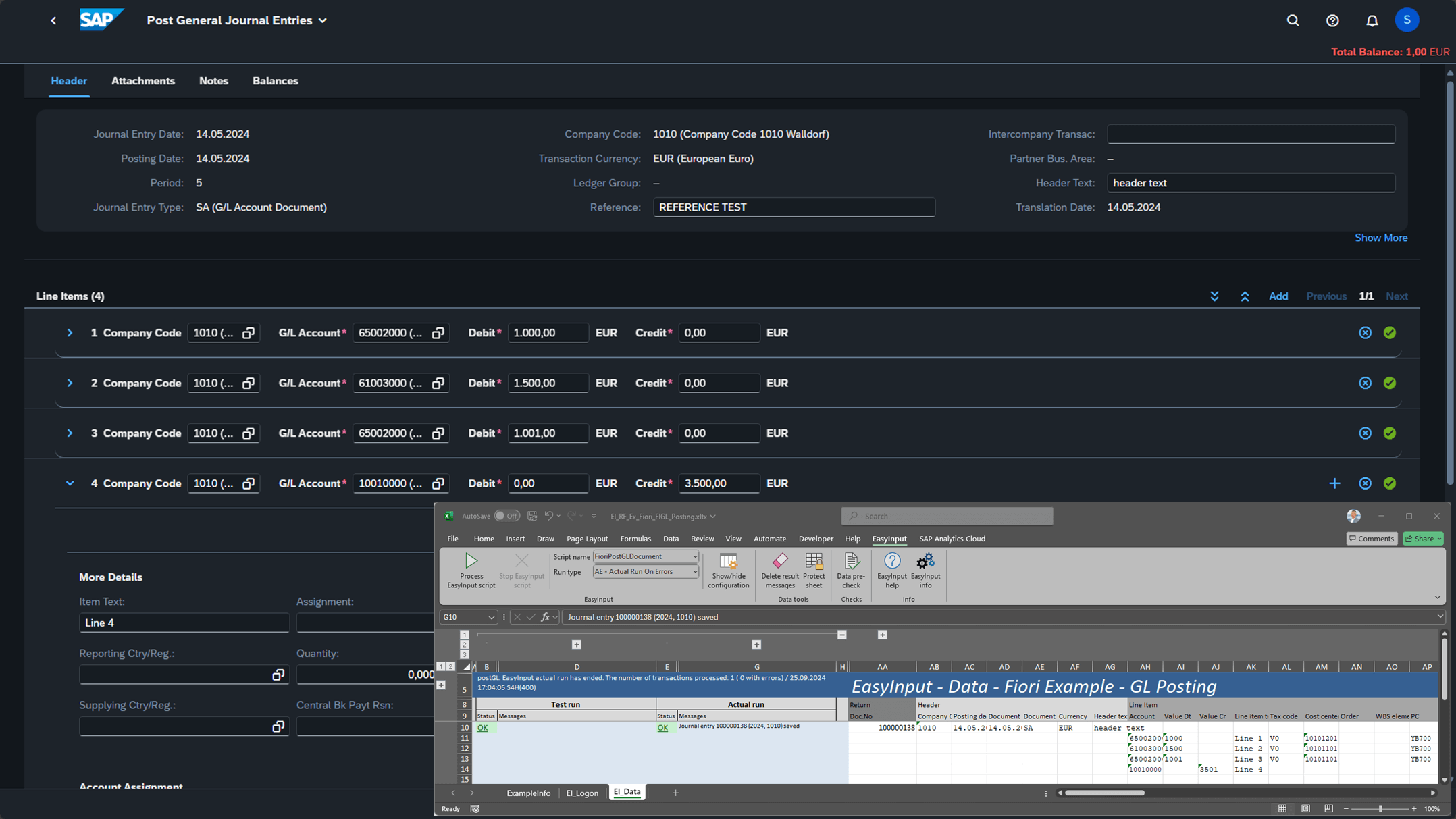Open value help for line 2 Company Code
The image size is (1456, 819).
(248, 383)
